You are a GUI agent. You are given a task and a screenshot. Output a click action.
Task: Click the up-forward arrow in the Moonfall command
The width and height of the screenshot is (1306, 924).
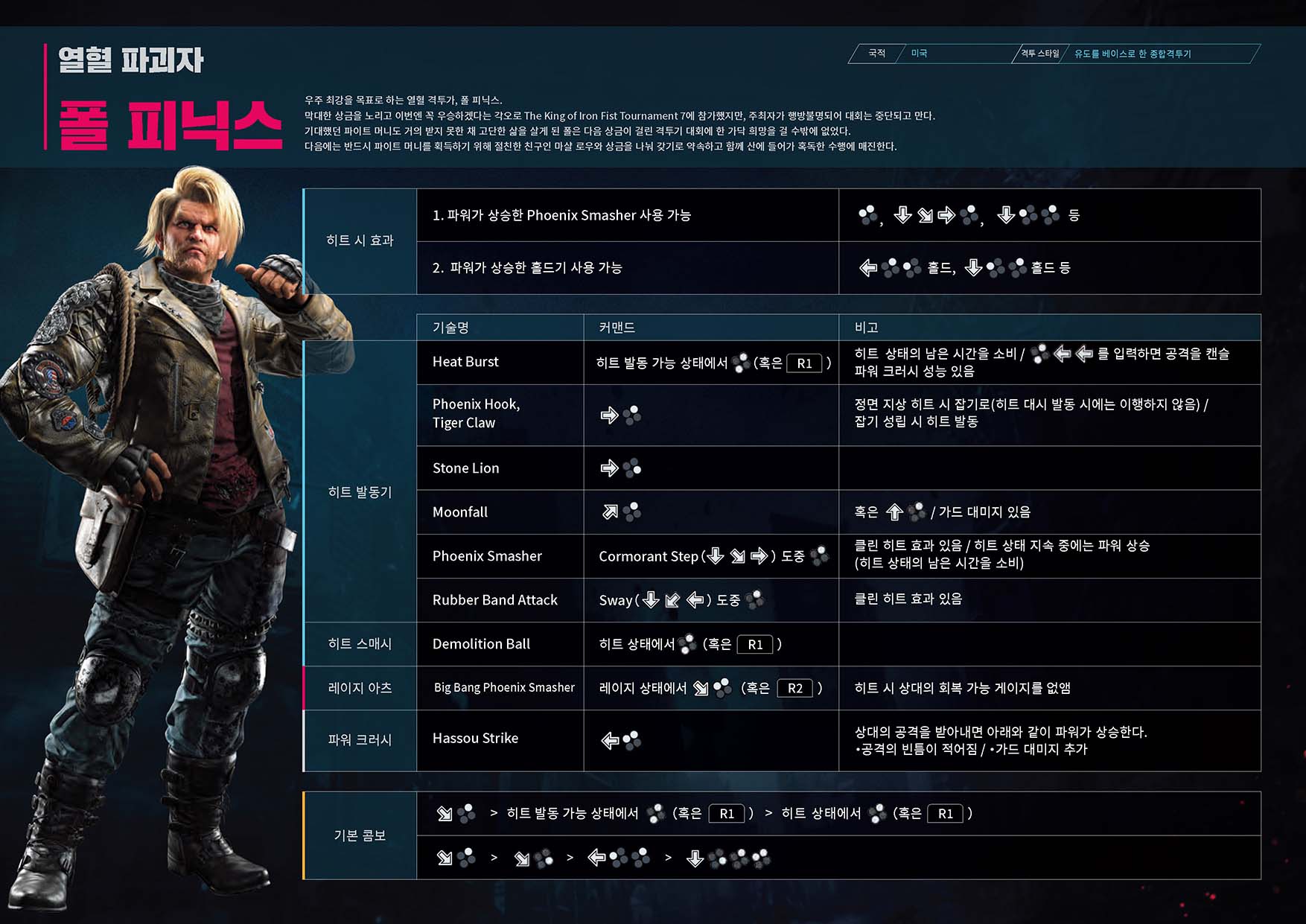(610, 512)
